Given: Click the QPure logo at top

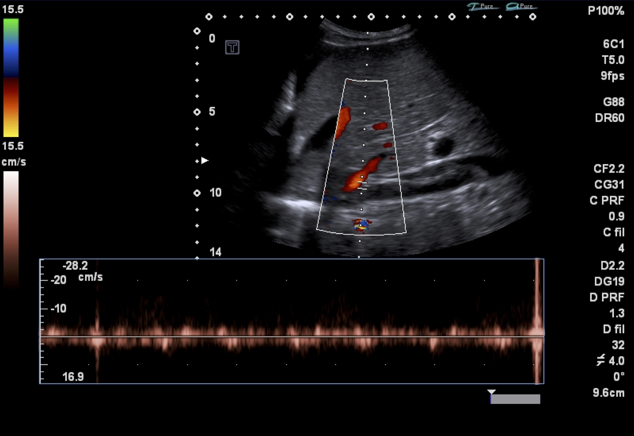Looking at the screenshot, I should [x=520, y=7].
